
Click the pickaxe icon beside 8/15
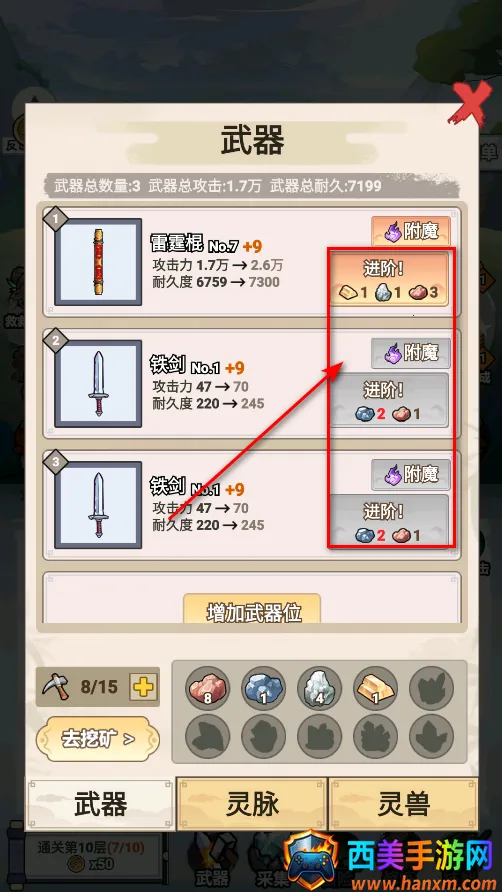coord(55,687)
